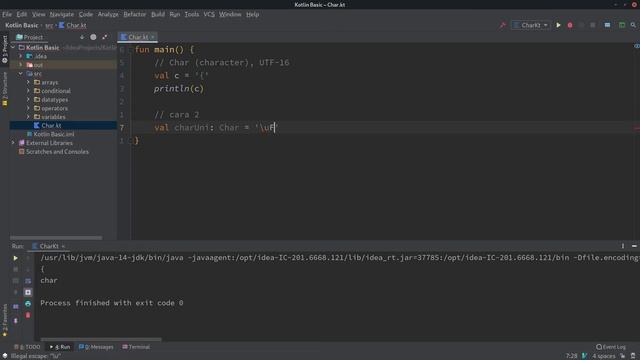Close the CharKt run tab
Screen dimensions: 640x360
tap(63, 246)
